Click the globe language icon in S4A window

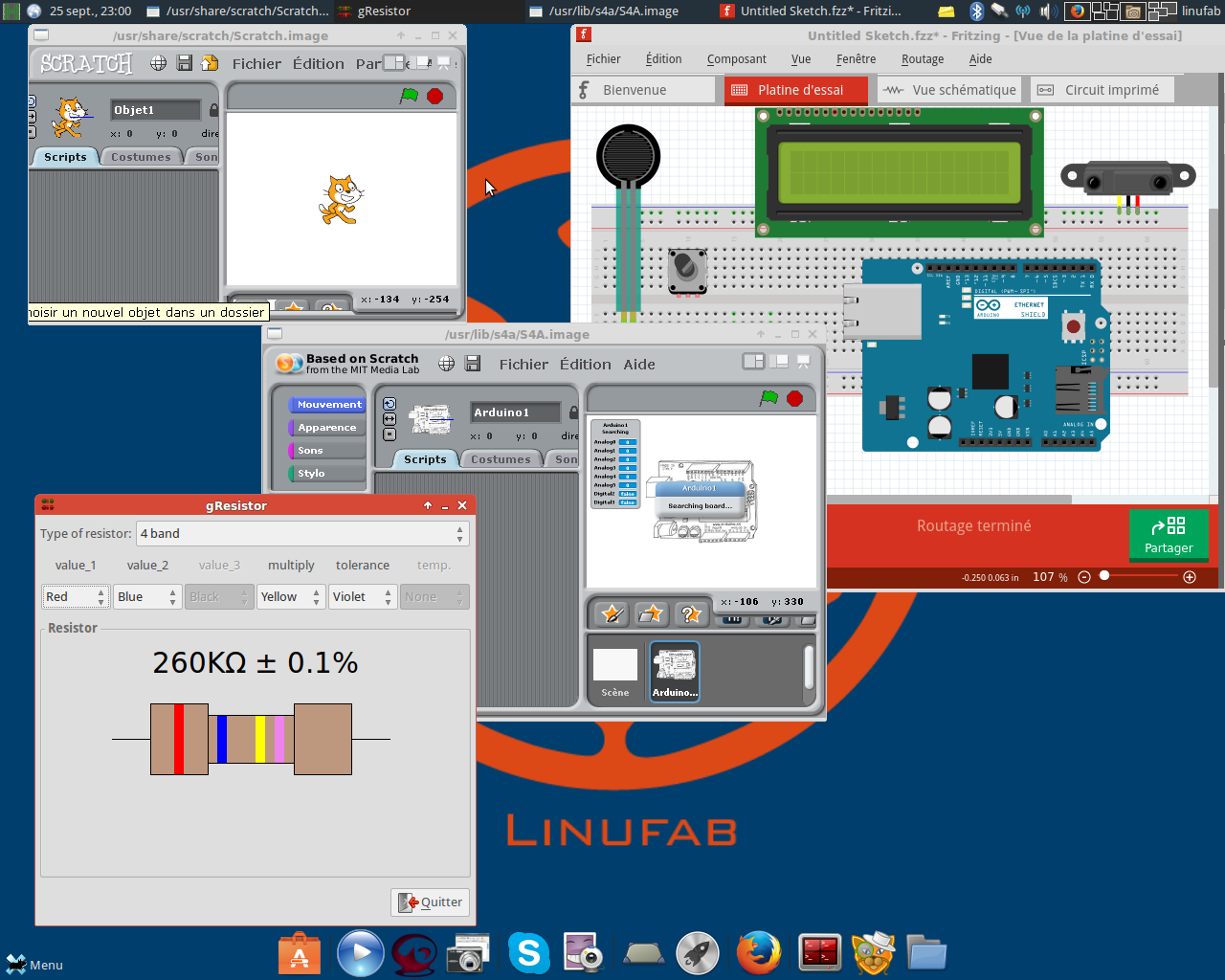446,364
